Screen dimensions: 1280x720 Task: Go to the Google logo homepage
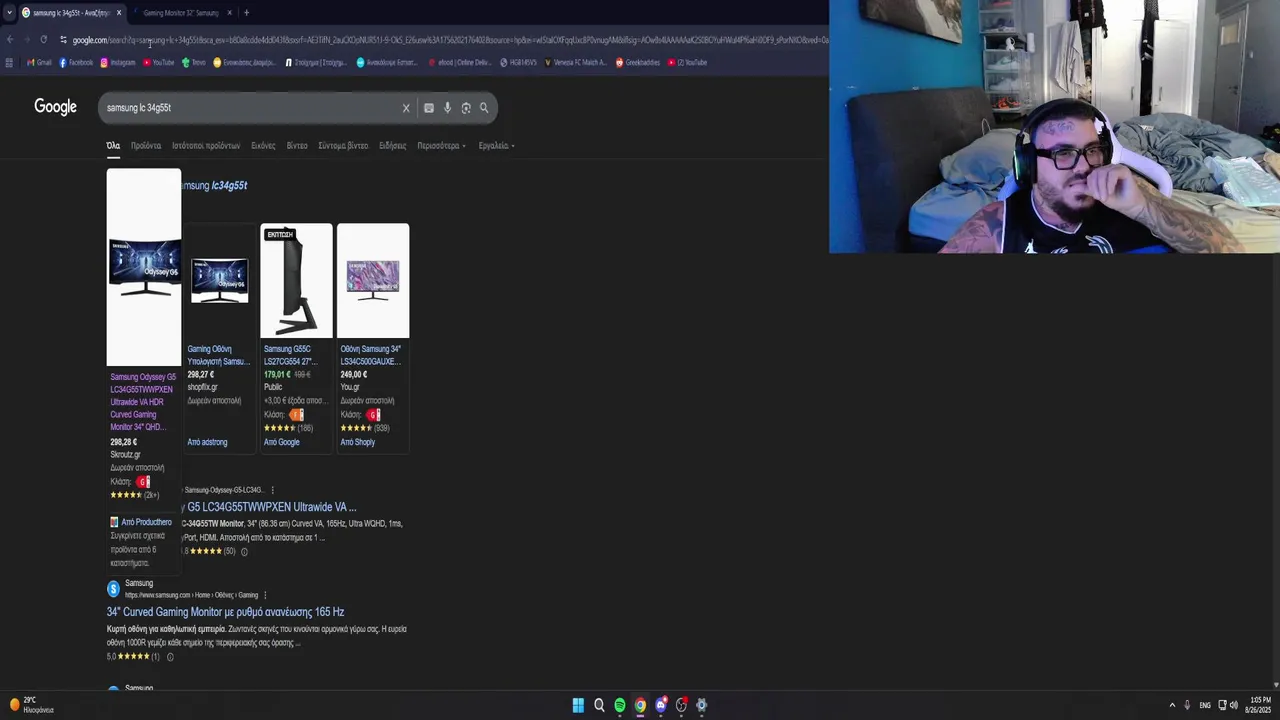click(55, 107)
